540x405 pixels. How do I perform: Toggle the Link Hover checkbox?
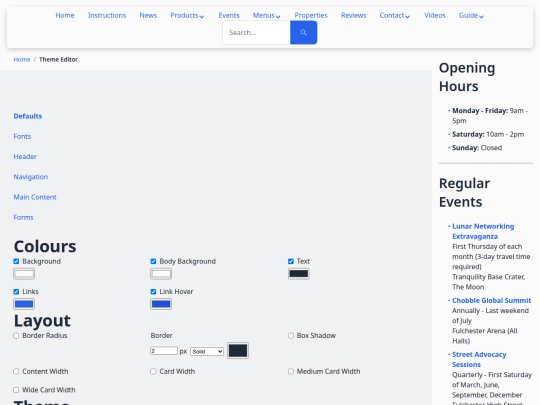pos(153,292)
